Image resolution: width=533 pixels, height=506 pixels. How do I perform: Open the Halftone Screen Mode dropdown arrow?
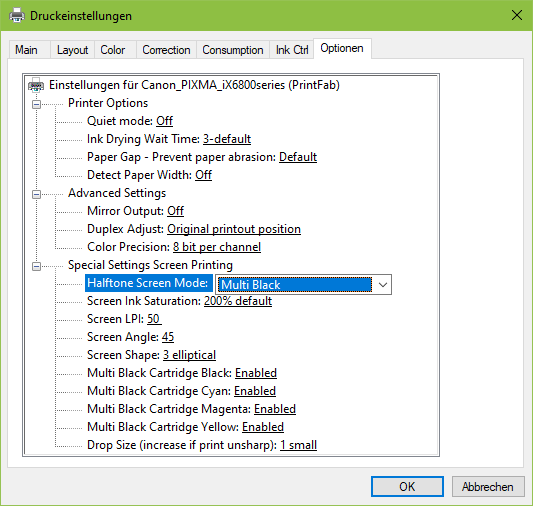(x=383, y=284)
